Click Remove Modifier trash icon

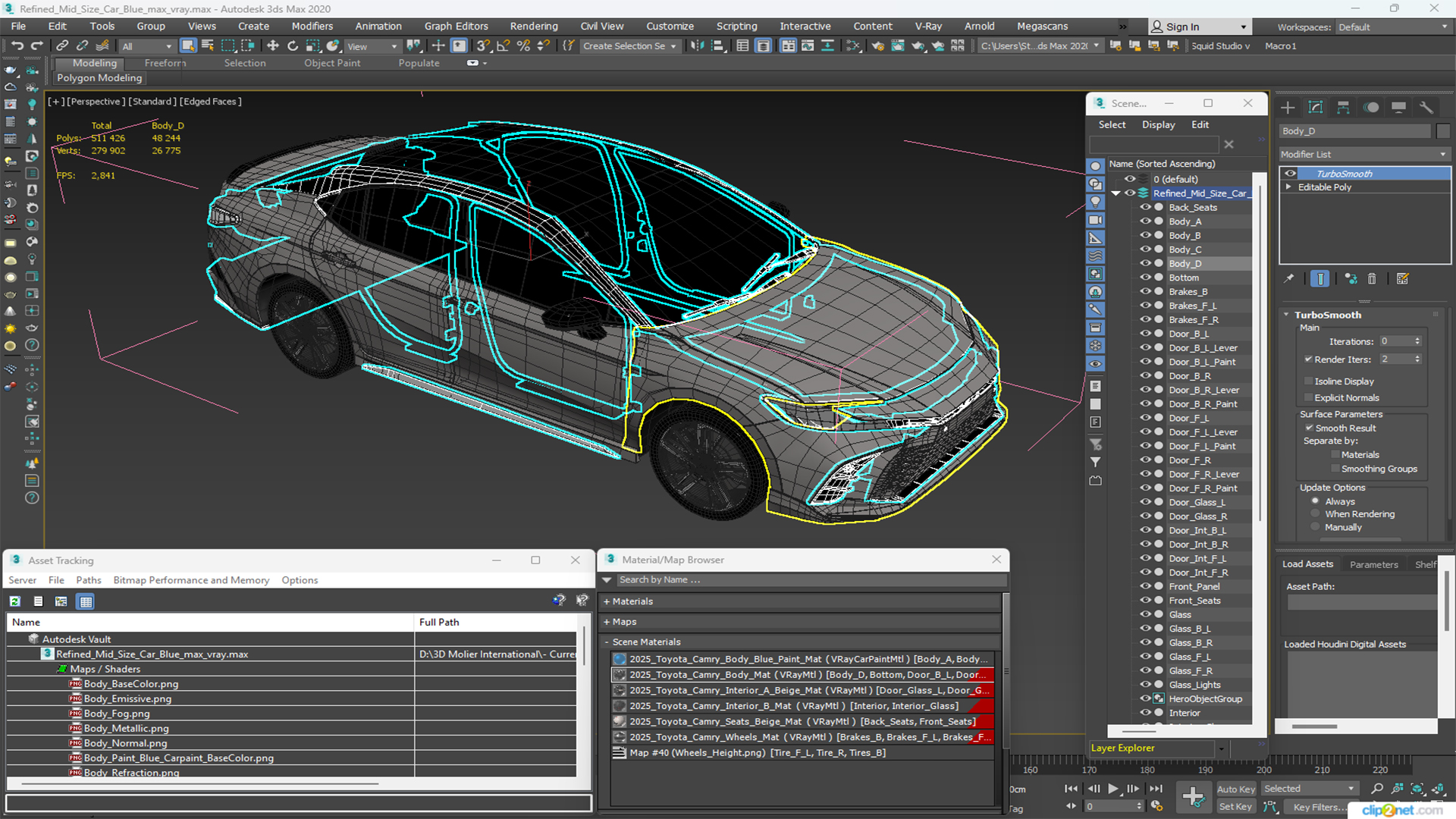click(1372, 279)
